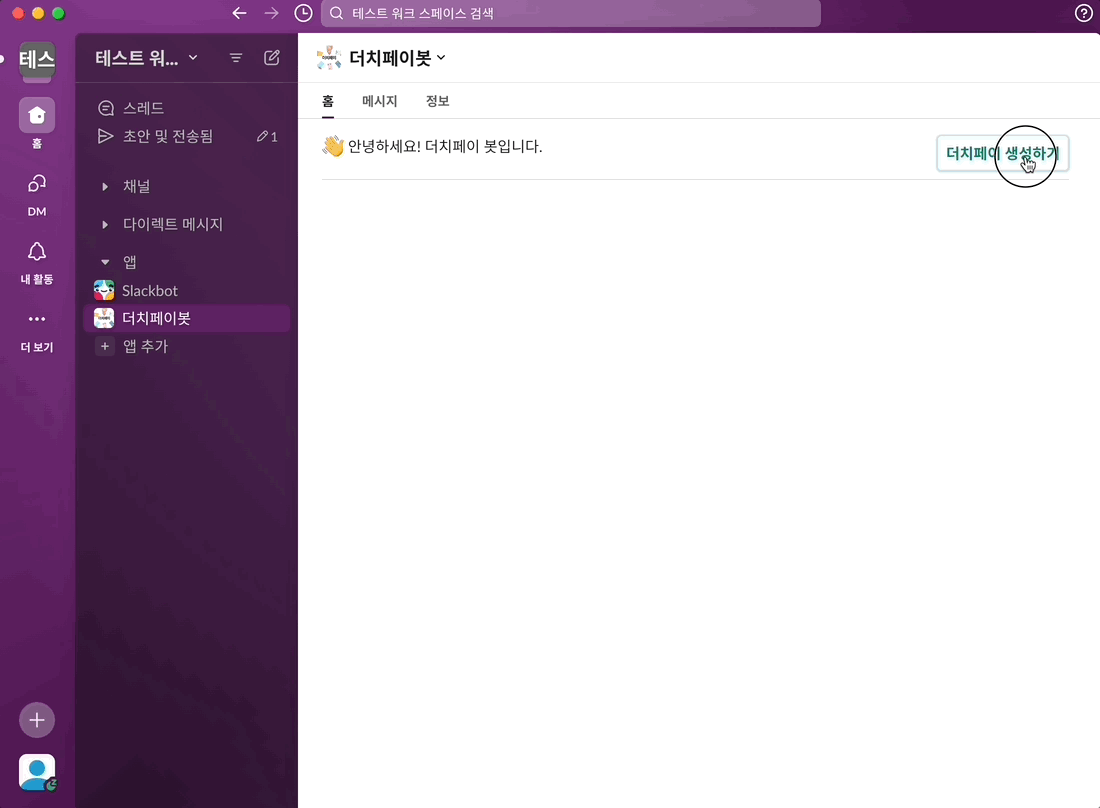The image size is (1100, 808).
Task: Select the 테스 workspace icon
Action: coord(37,60)
